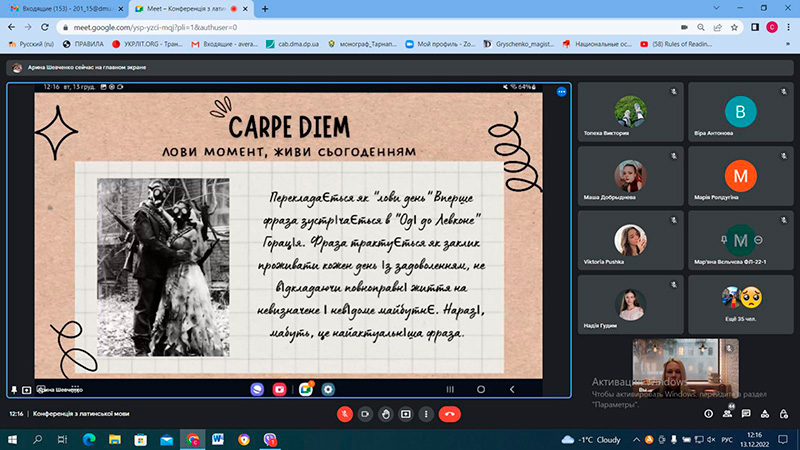
Task: Click the present screen icon
Action: (x=406, y=413)
